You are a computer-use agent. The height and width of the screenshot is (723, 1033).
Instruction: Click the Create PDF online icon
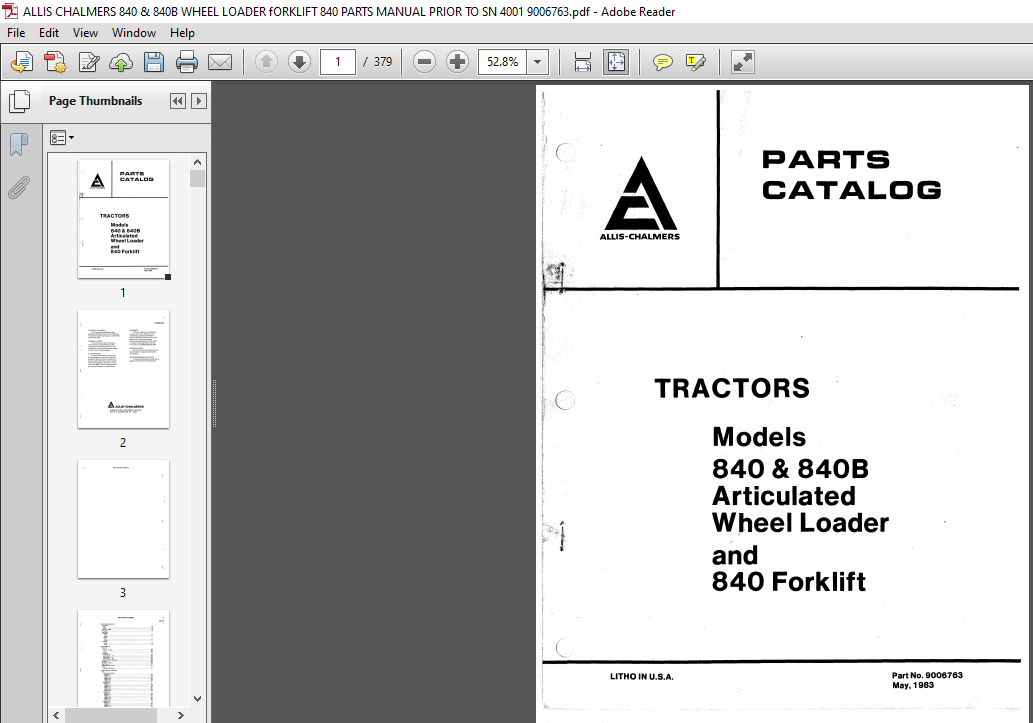point(22,62)
